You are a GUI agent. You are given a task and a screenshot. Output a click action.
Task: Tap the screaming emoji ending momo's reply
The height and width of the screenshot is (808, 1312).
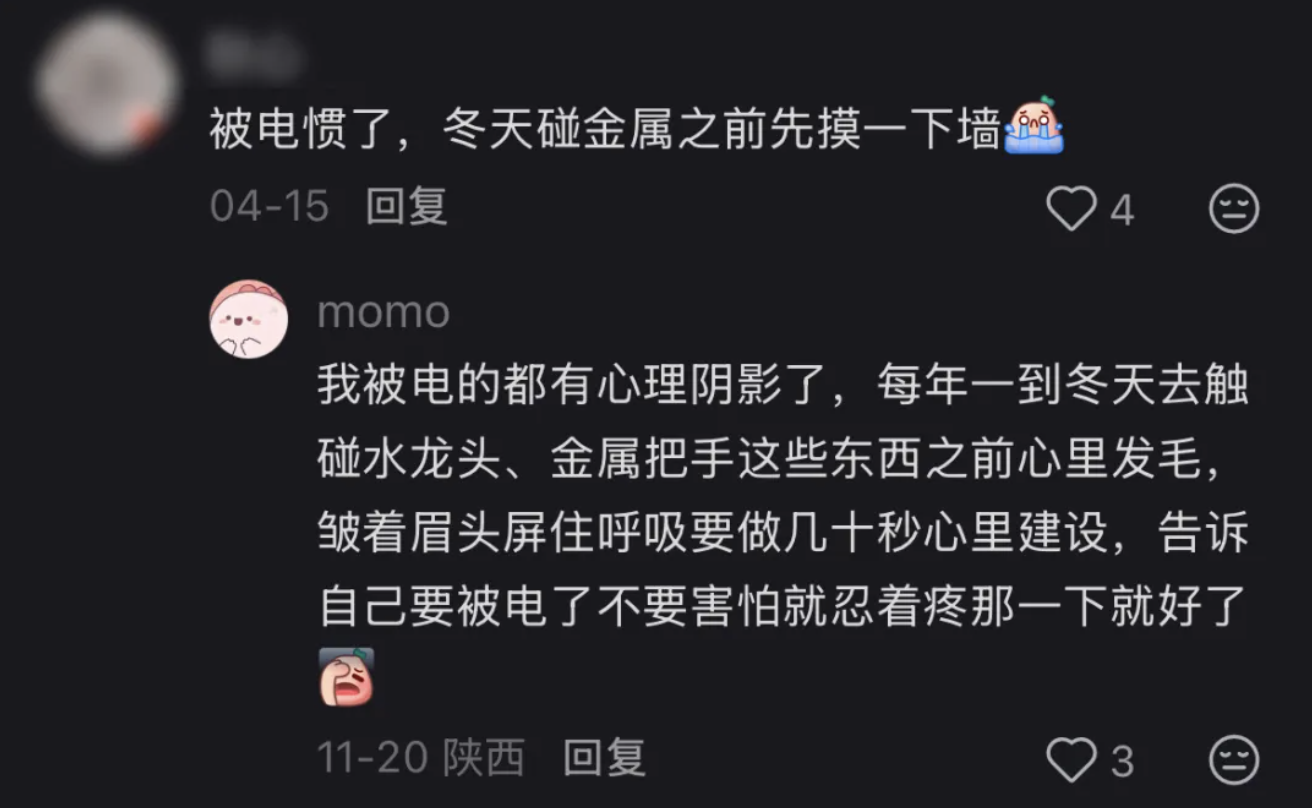[346, 676]
